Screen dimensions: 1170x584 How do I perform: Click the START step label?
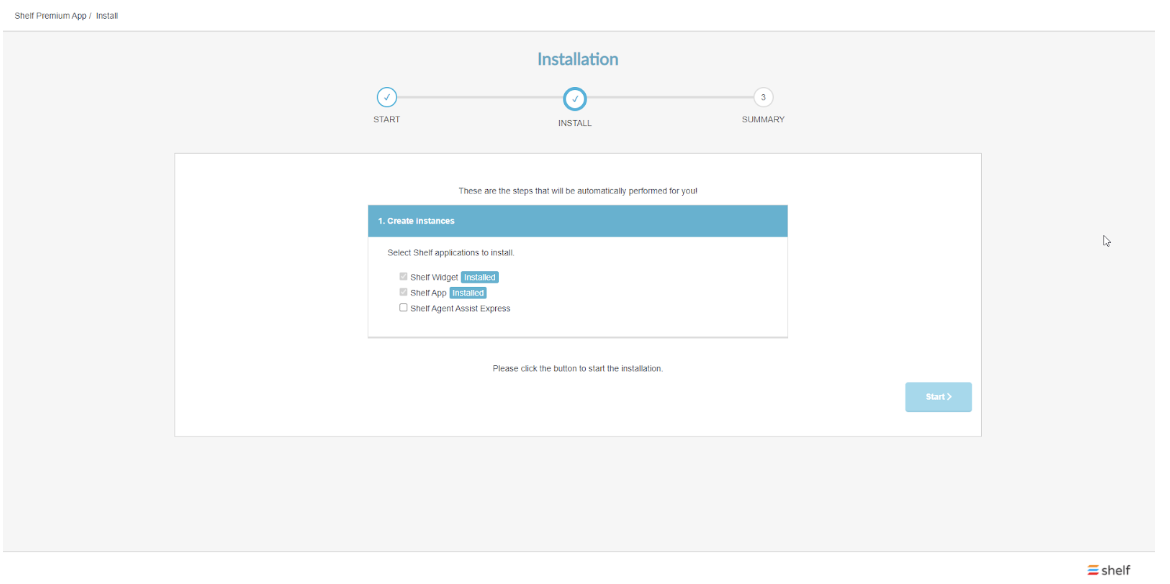point(387,119)
